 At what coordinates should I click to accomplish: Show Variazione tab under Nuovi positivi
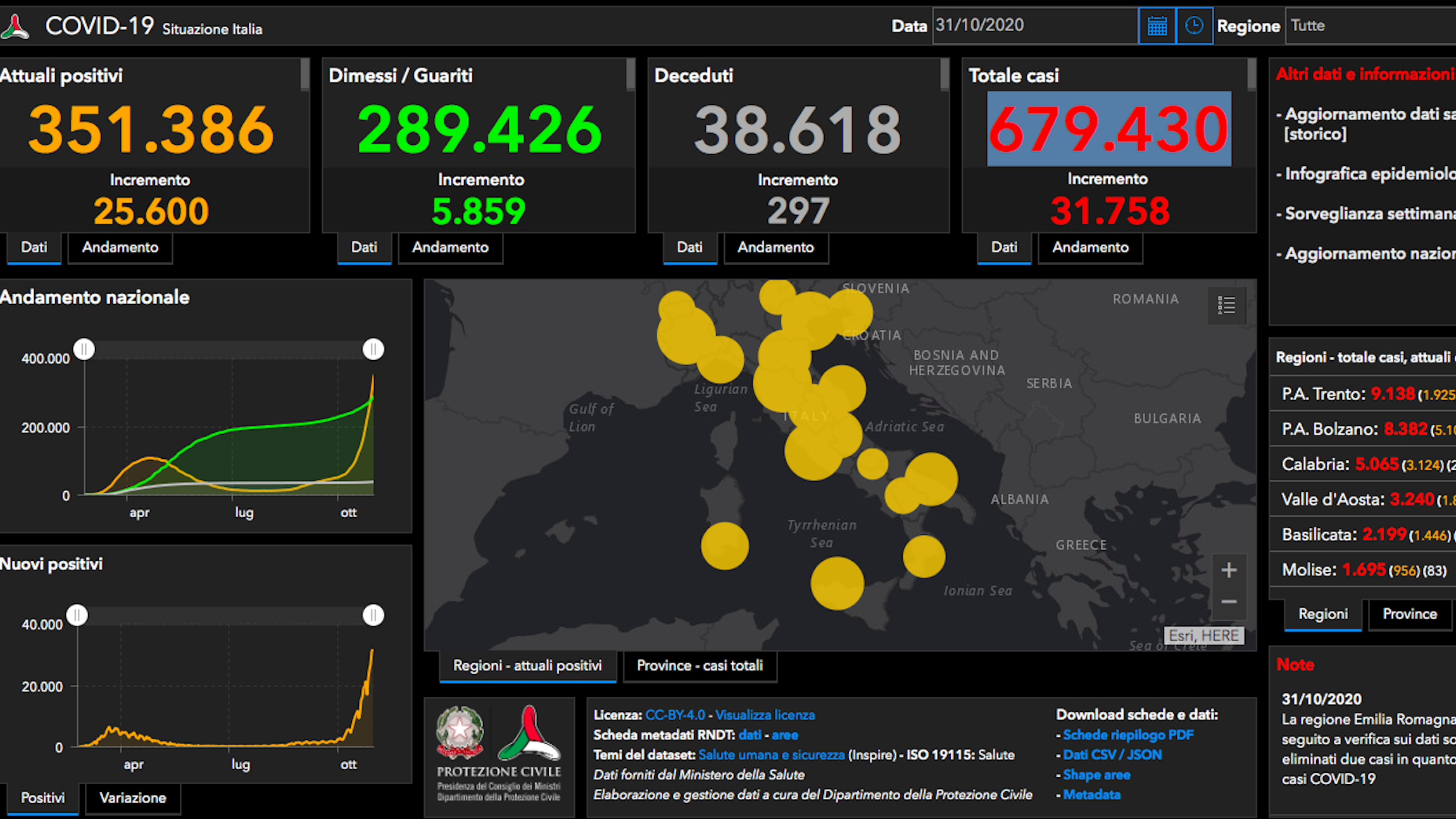click(x=133, y=798)
